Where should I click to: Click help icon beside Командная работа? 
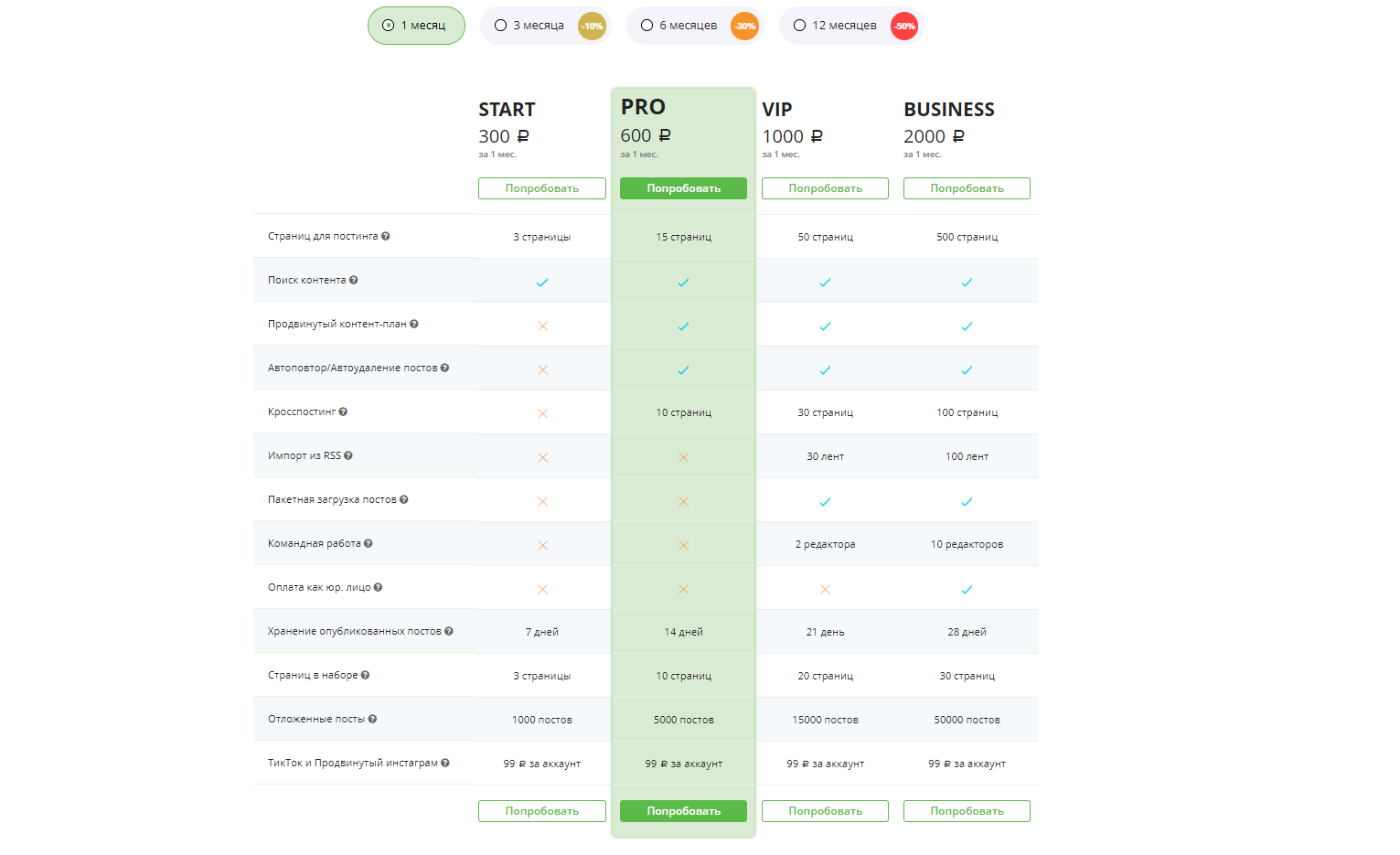click(369, 543)
